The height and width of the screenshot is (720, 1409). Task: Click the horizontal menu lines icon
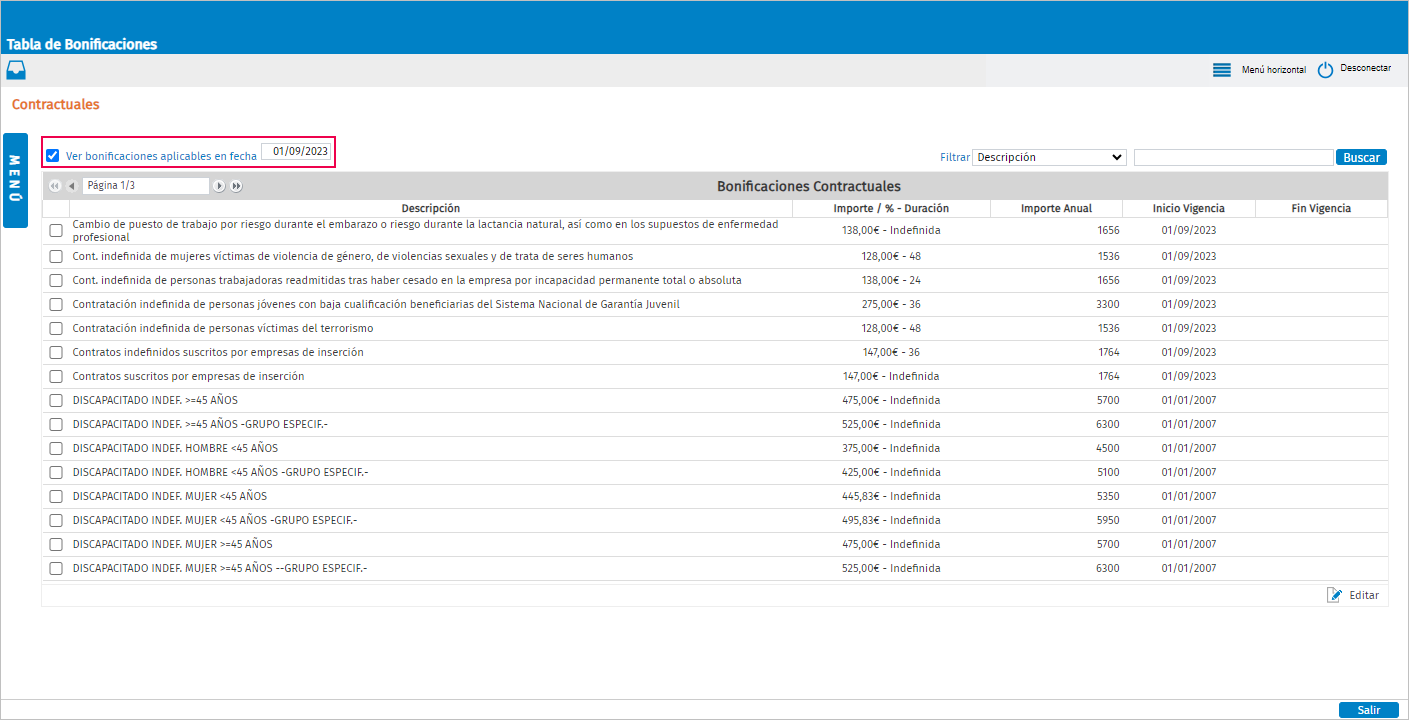[x=1221, y=70]
